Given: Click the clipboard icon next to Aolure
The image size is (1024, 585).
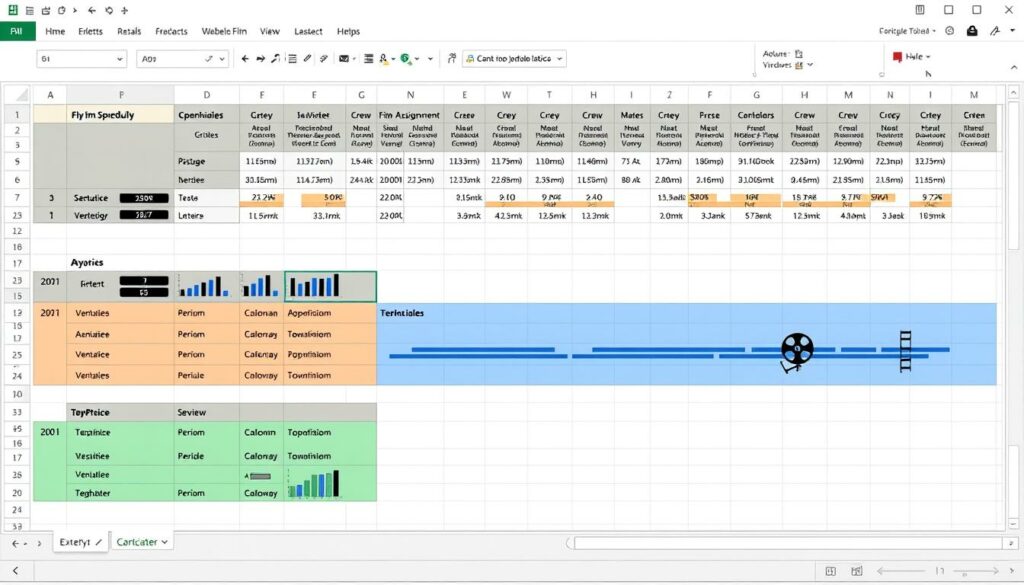Looking at the screenshot, I should click(x=799, y=54).
